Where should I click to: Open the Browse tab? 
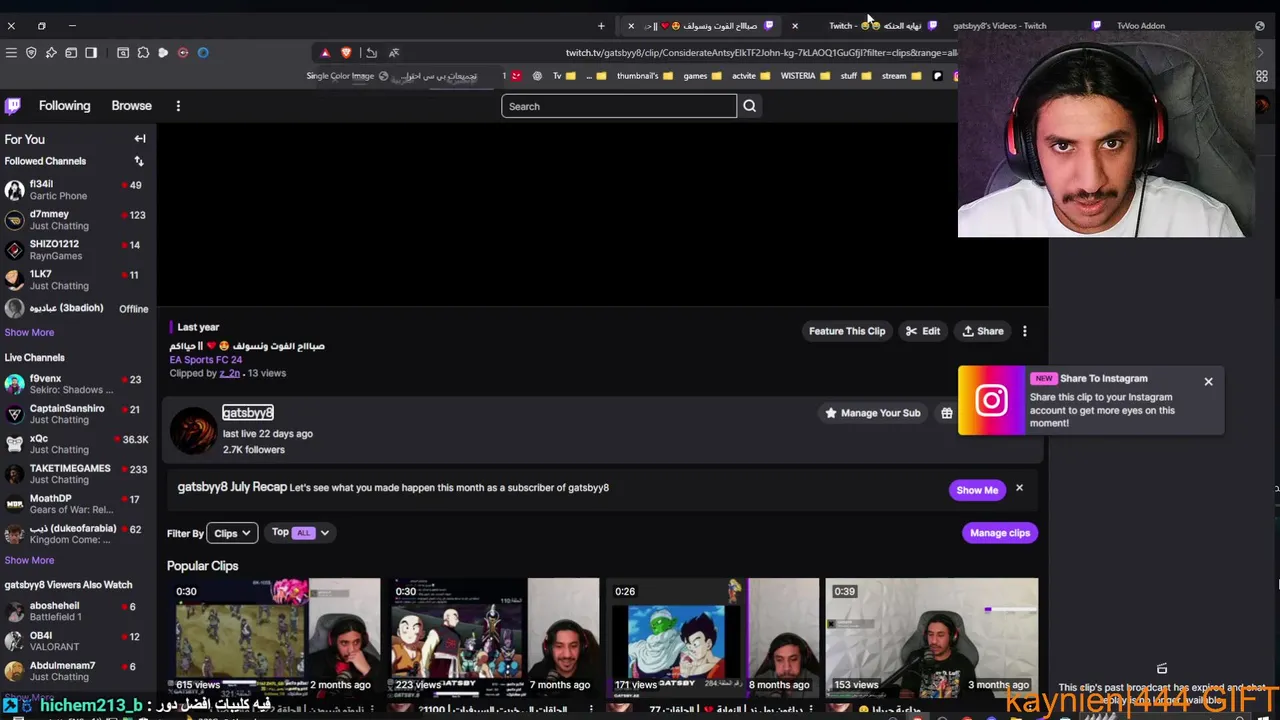(131, 106)
